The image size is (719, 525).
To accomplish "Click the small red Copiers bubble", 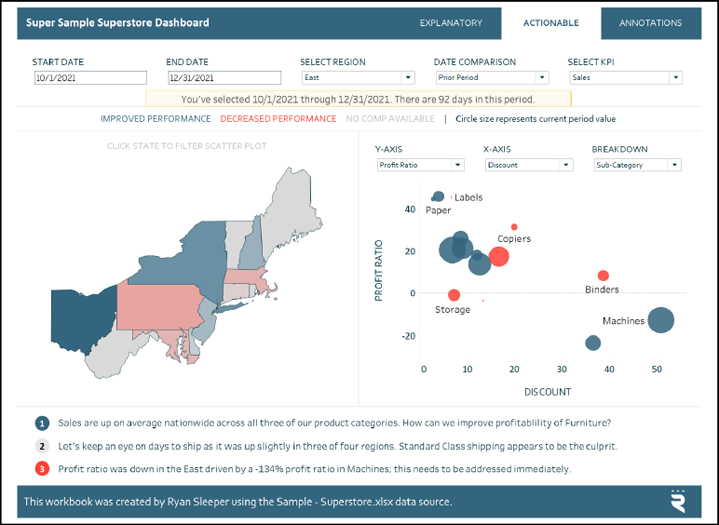I will coord(514,227).
